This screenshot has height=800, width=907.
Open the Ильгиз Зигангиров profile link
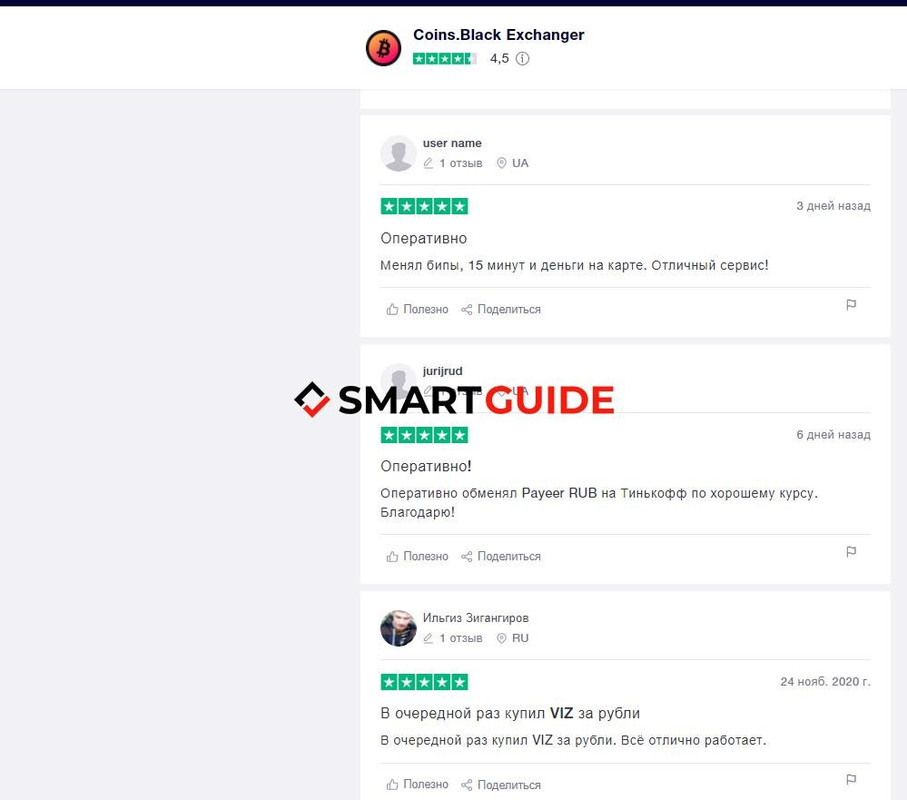[475, 618]
